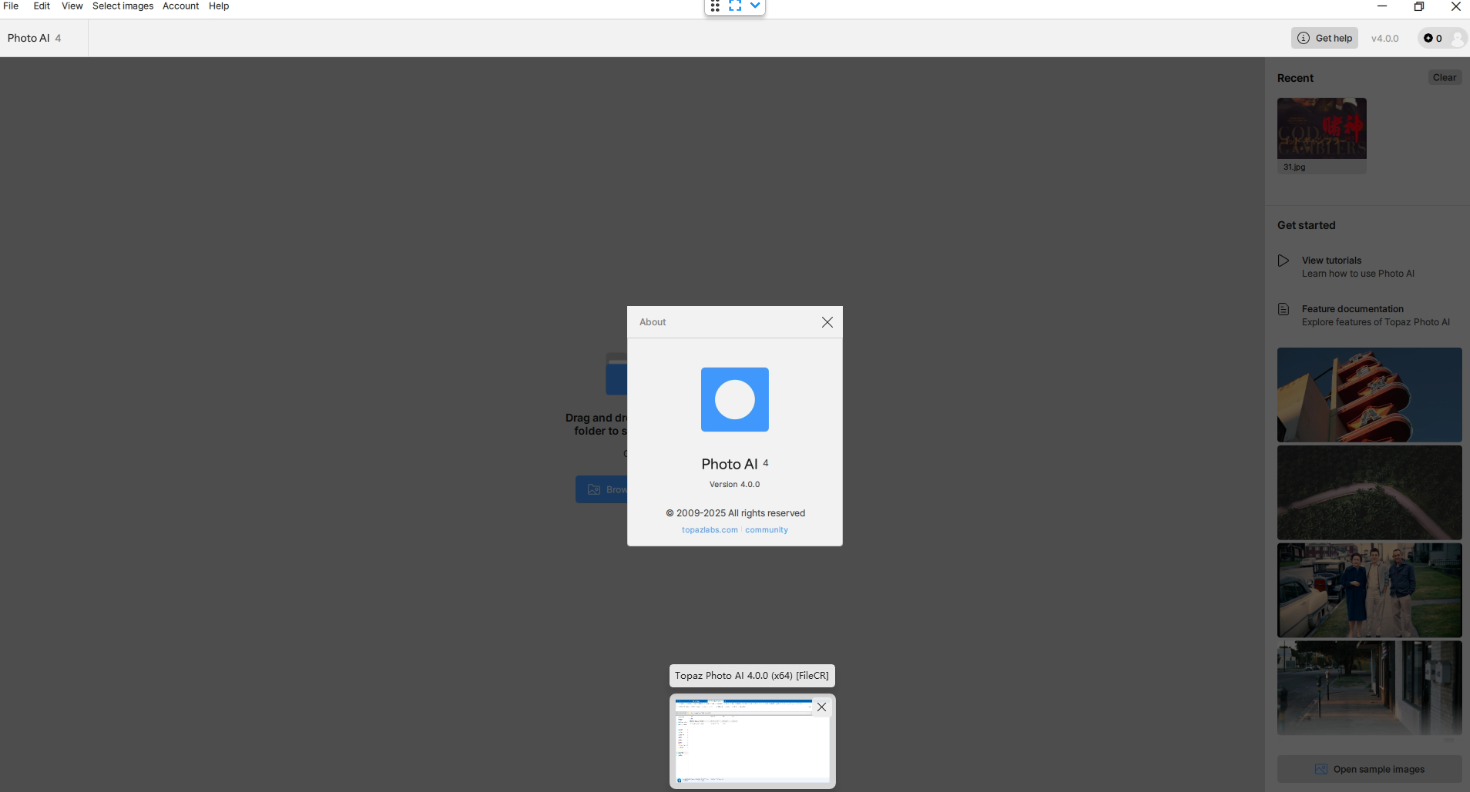
Task: Click the 'Get started' heading
Action: pos(1306,225)
